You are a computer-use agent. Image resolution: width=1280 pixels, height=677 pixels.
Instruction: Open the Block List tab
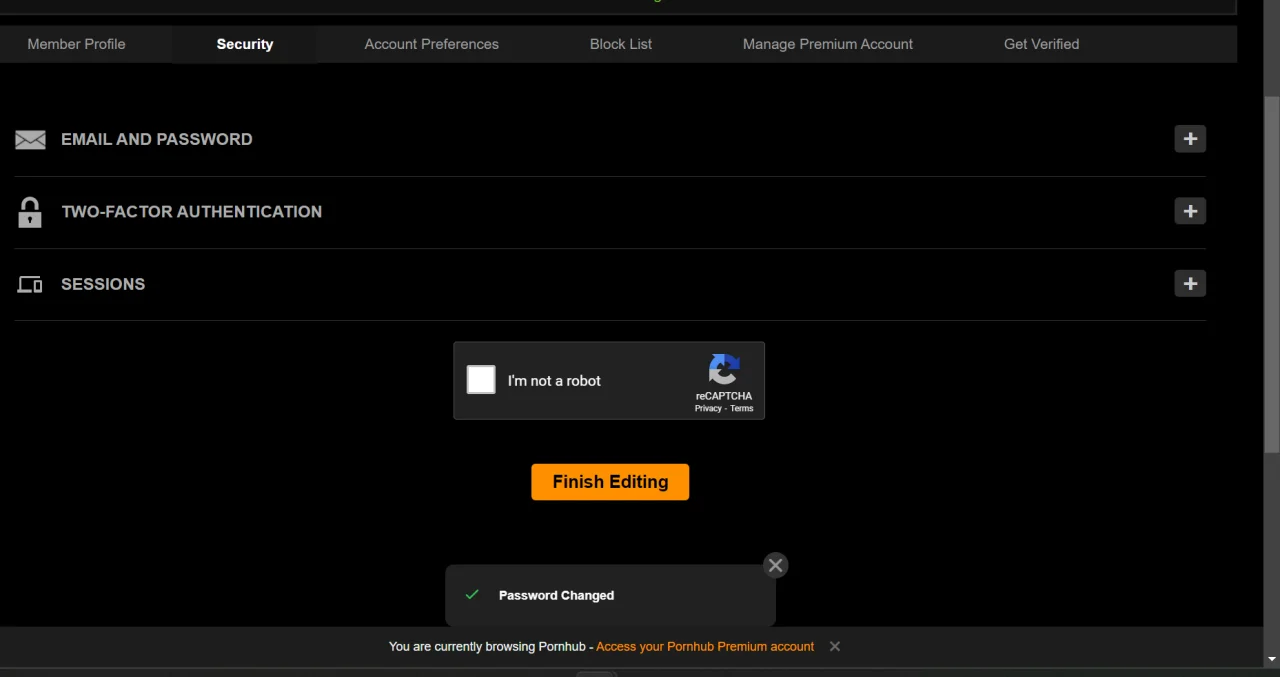coord(621,44)
